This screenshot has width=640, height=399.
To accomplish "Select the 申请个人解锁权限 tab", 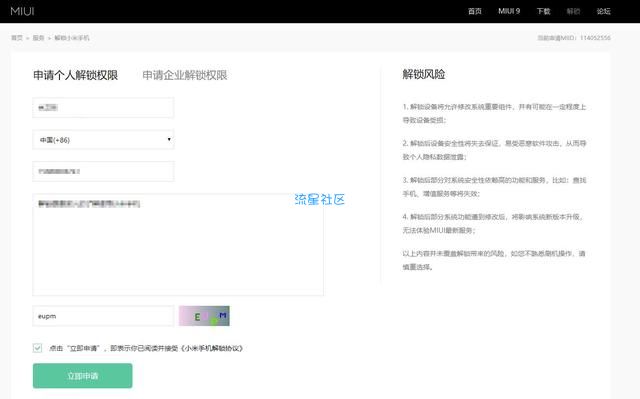I will click(x=76, y=75).
